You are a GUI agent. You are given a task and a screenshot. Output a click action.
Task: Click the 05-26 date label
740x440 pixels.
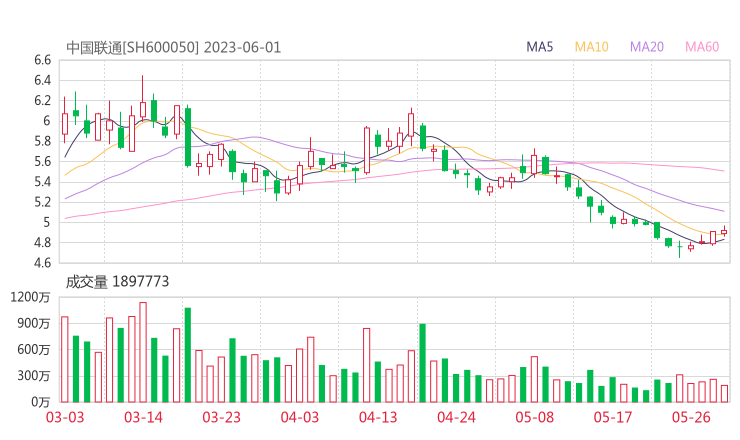click(691, 417)
